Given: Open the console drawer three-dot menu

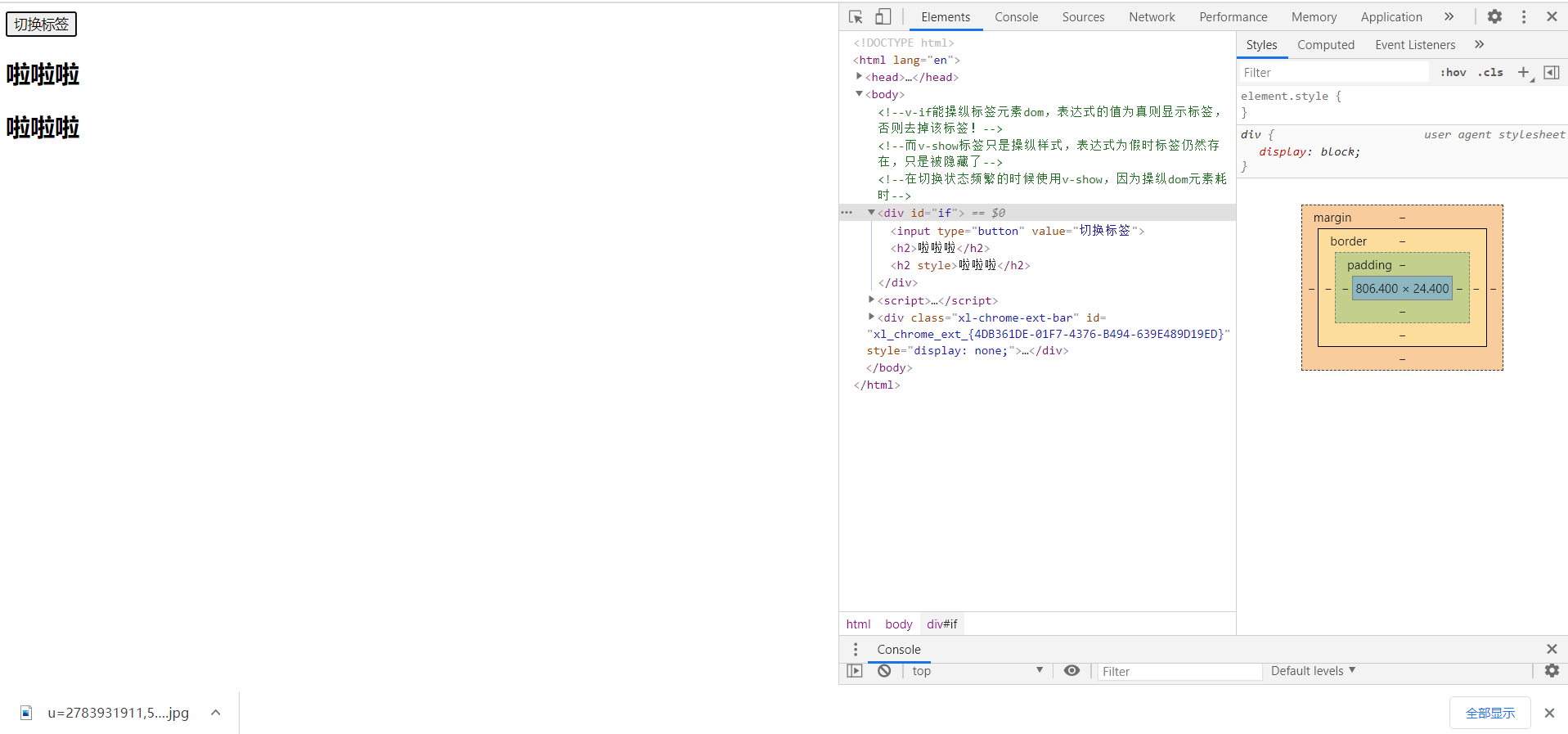Looking at the screenshot, I should [856, 649].
